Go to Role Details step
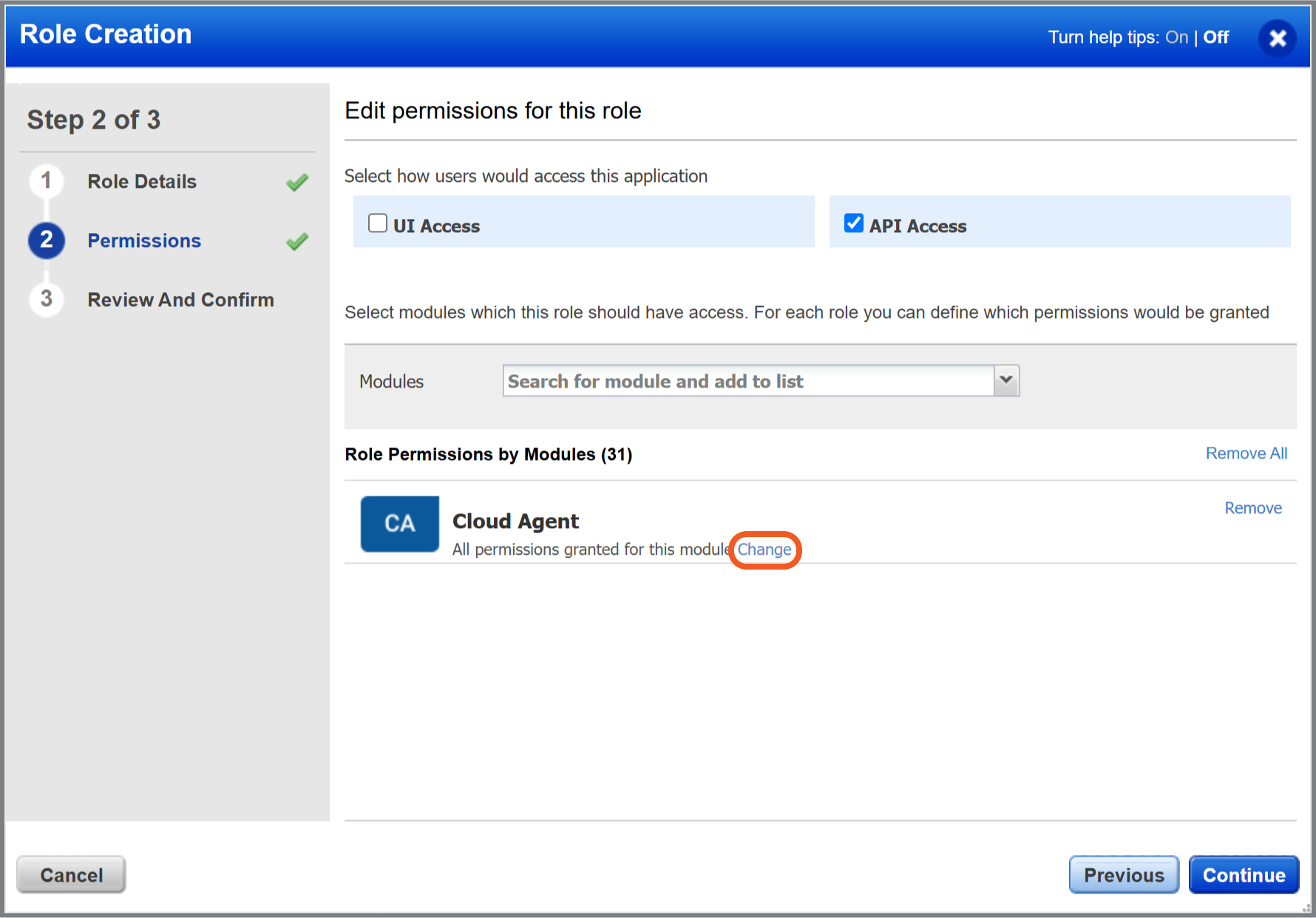The image size is (1316, 918). tap(142, 182)
